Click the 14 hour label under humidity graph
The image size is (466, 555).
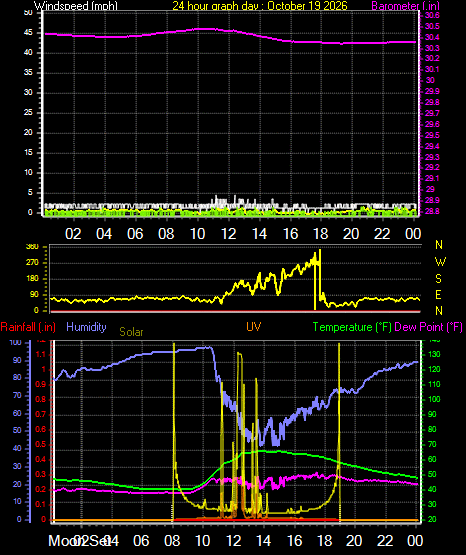click(264, 541)
